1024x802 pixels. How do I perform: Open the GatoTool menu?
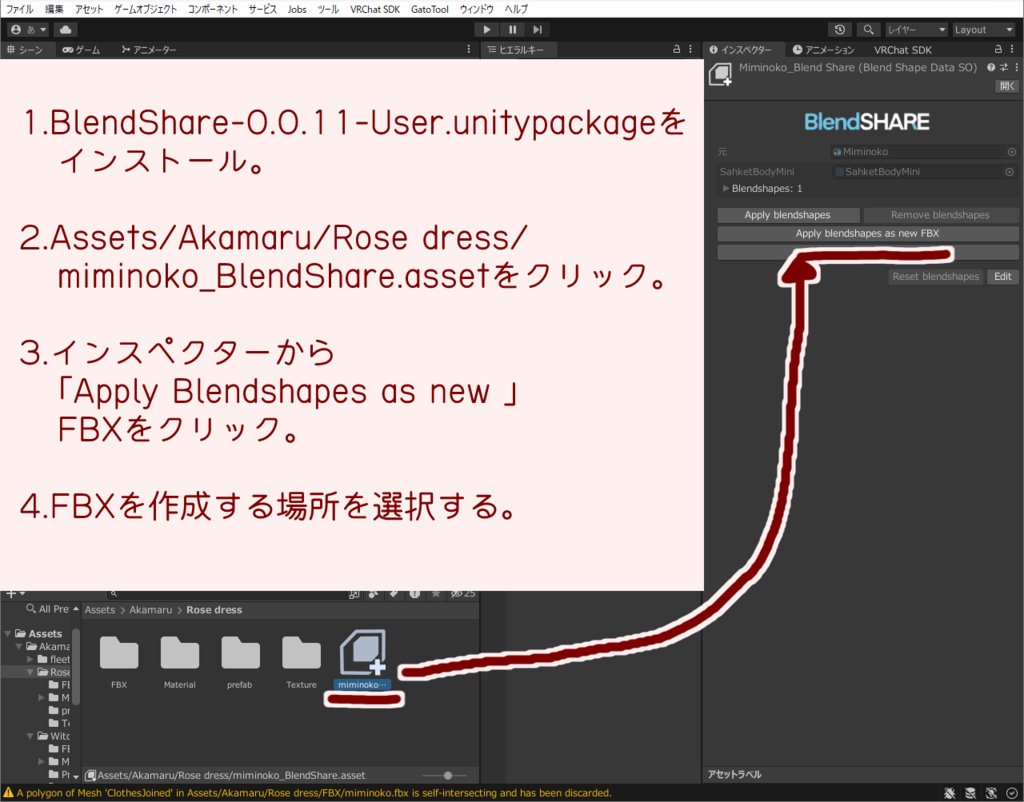(430, 9)
